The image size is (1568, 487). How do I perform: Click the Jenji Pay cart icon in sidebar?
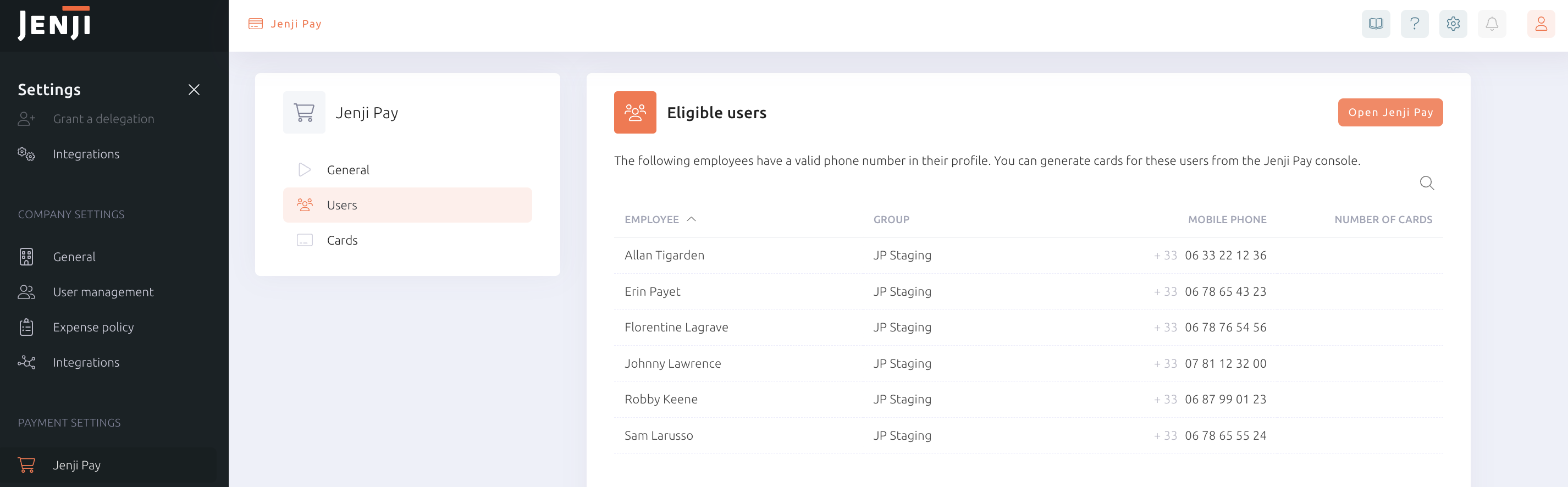26,464
